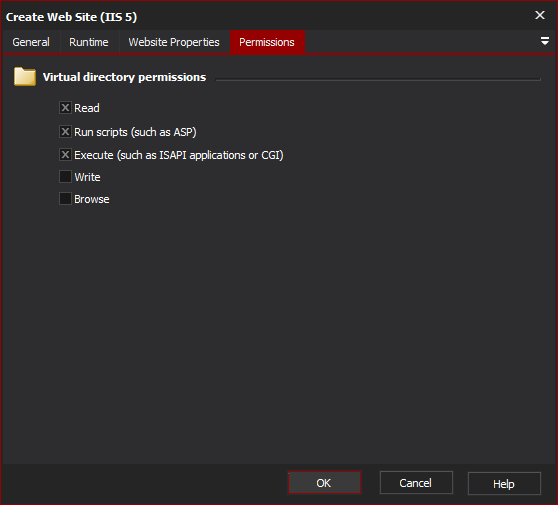Screen dimensions: 558x505
Task: Go to the Website Properties tab
Action: (x=174, y=42)
